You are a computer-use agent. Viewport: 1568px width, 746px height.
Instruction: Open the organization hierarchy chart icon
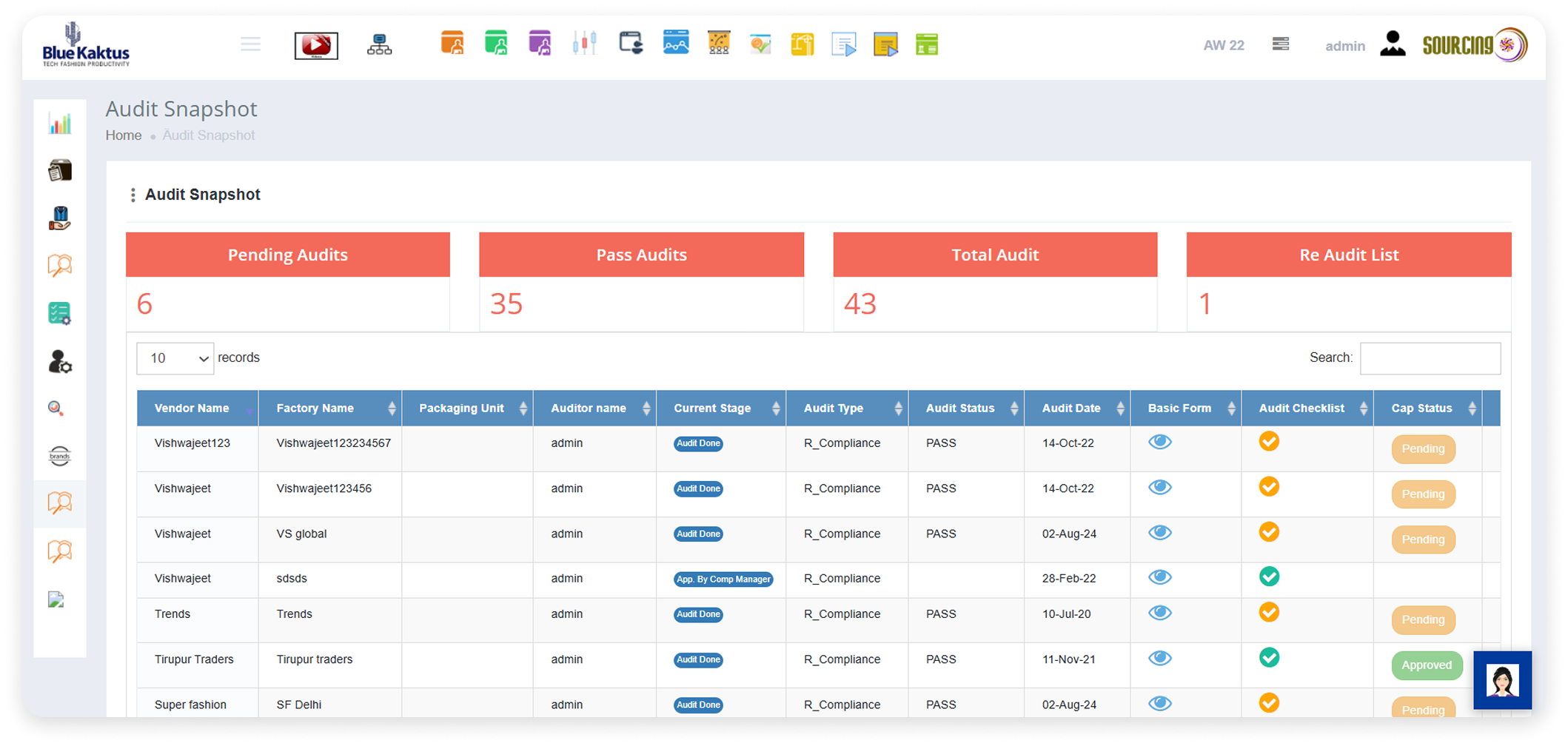(x=379, y=45)
